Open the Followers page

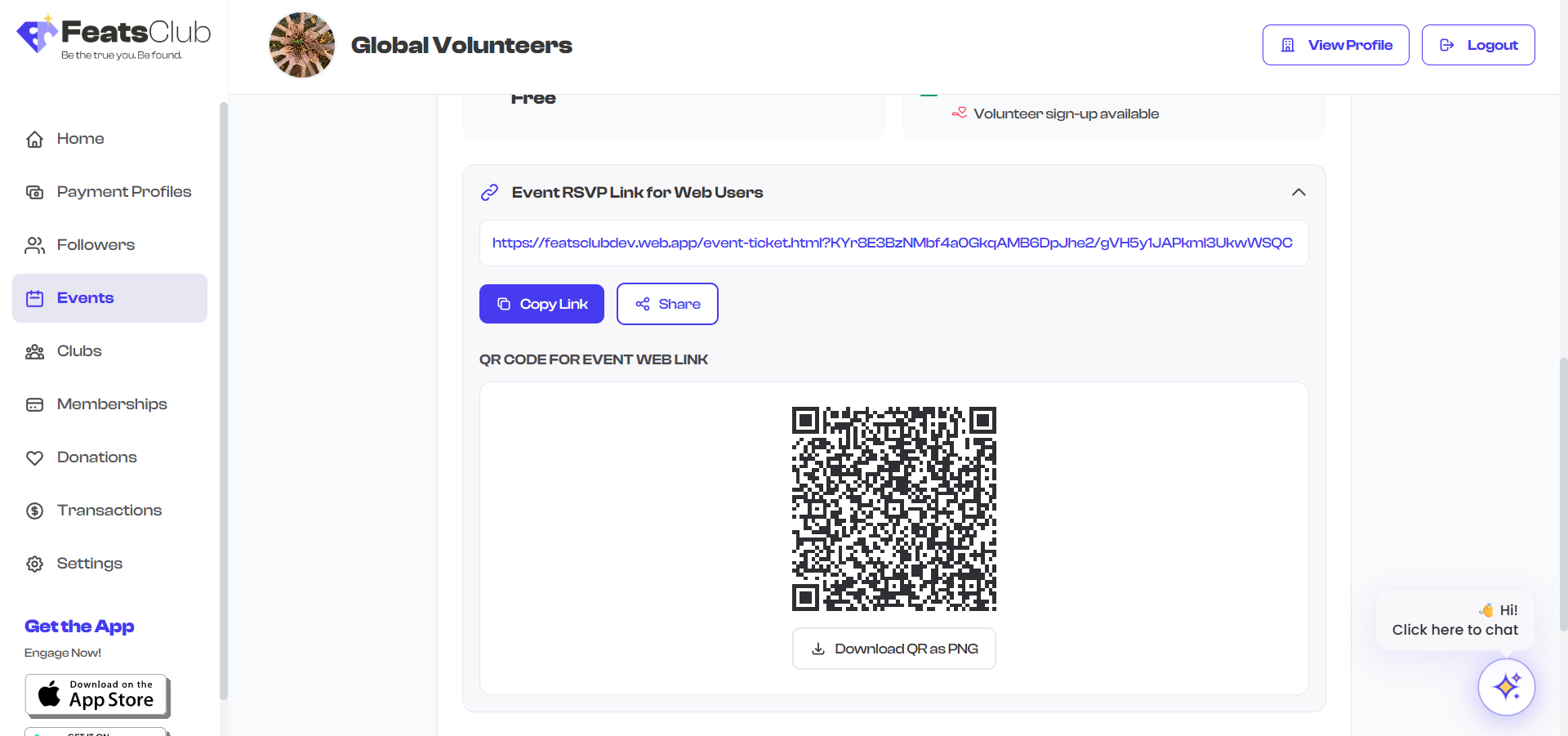point(109,245)
